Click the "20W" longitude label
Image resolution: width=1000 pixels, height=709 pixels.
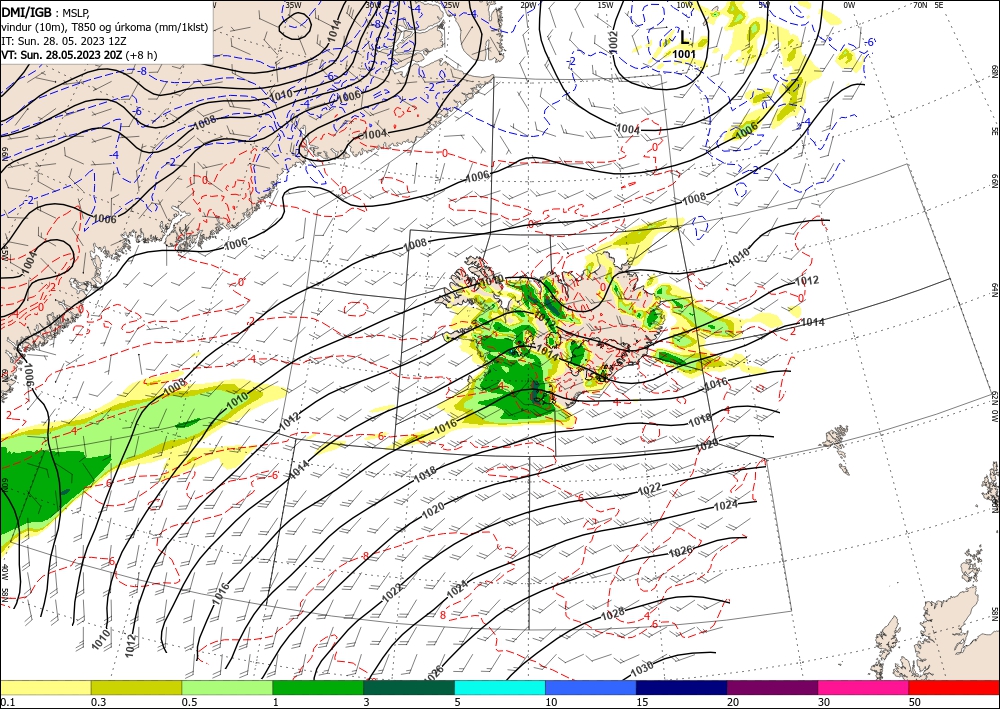click(x=528, y=5)
